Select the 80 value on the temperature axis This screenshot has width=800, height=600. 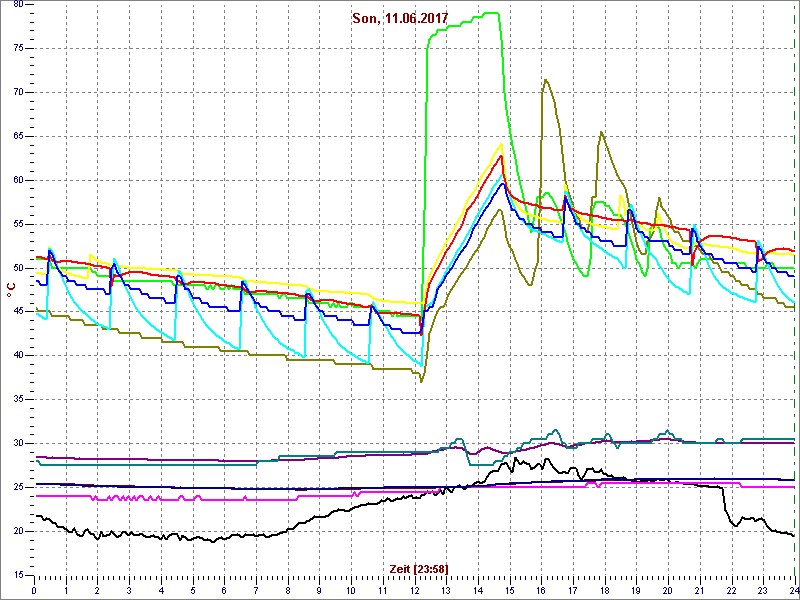click(18, 5)
